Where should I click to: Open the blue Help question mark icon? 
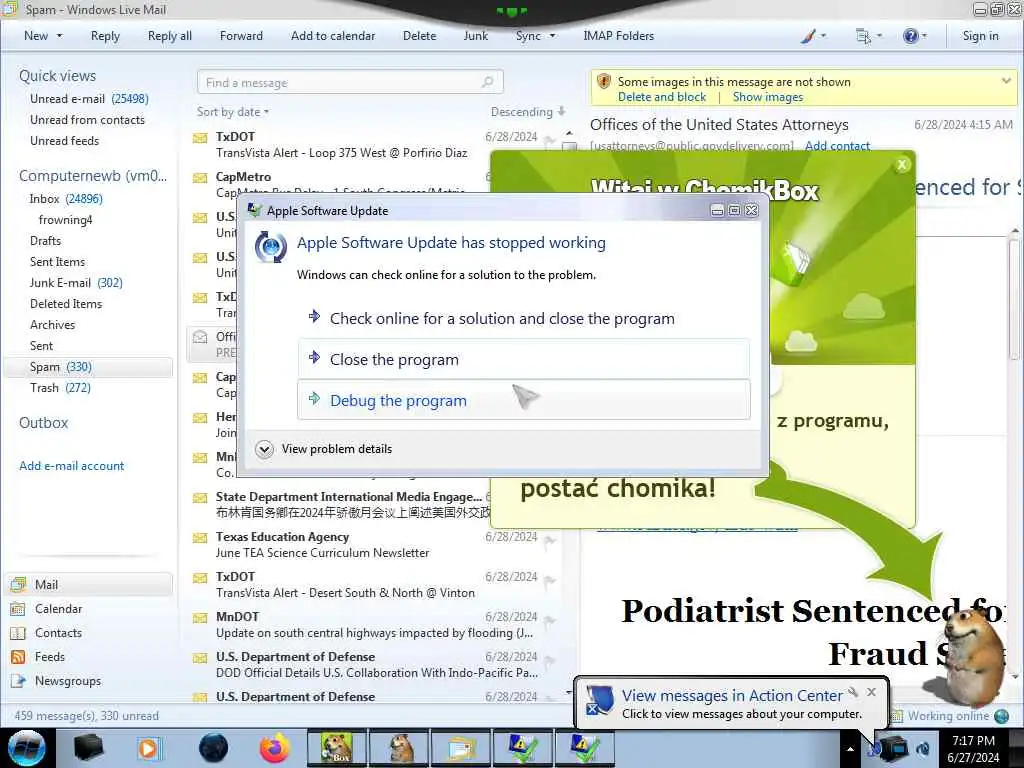910,36
